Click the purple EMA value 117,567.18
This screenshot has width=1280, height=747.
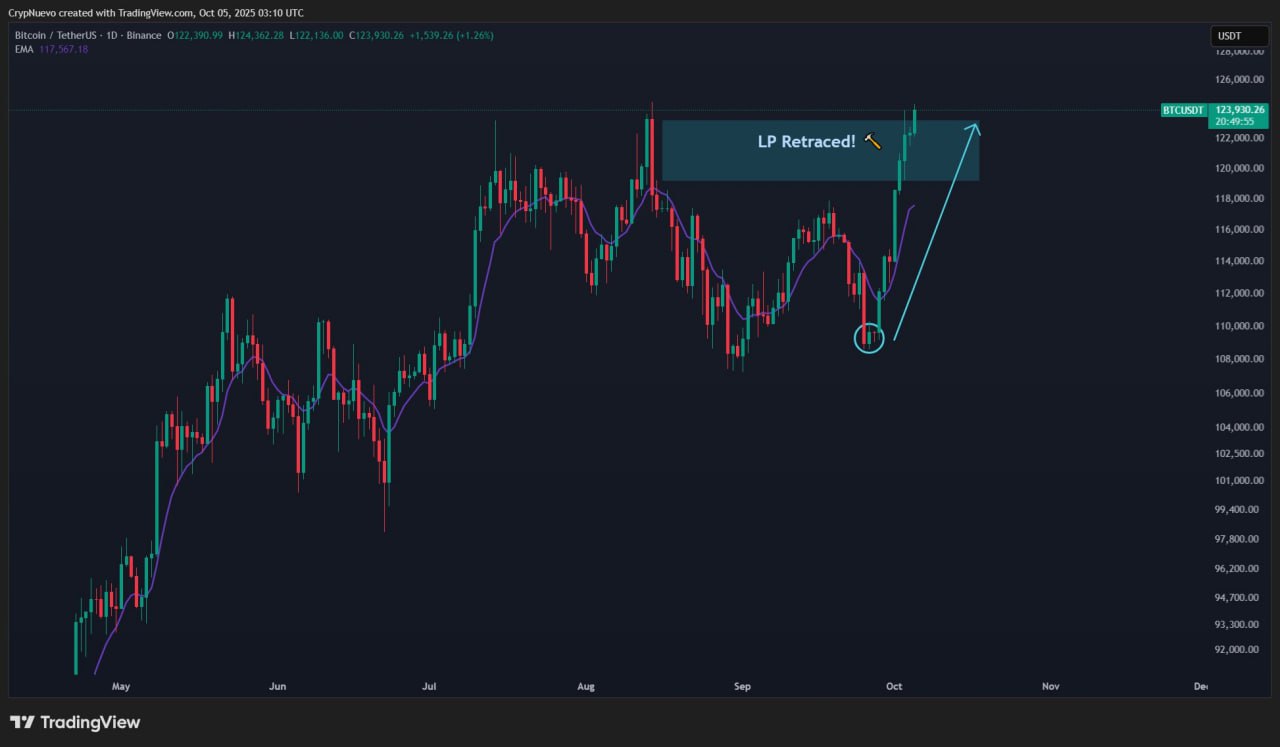(63, 49)
